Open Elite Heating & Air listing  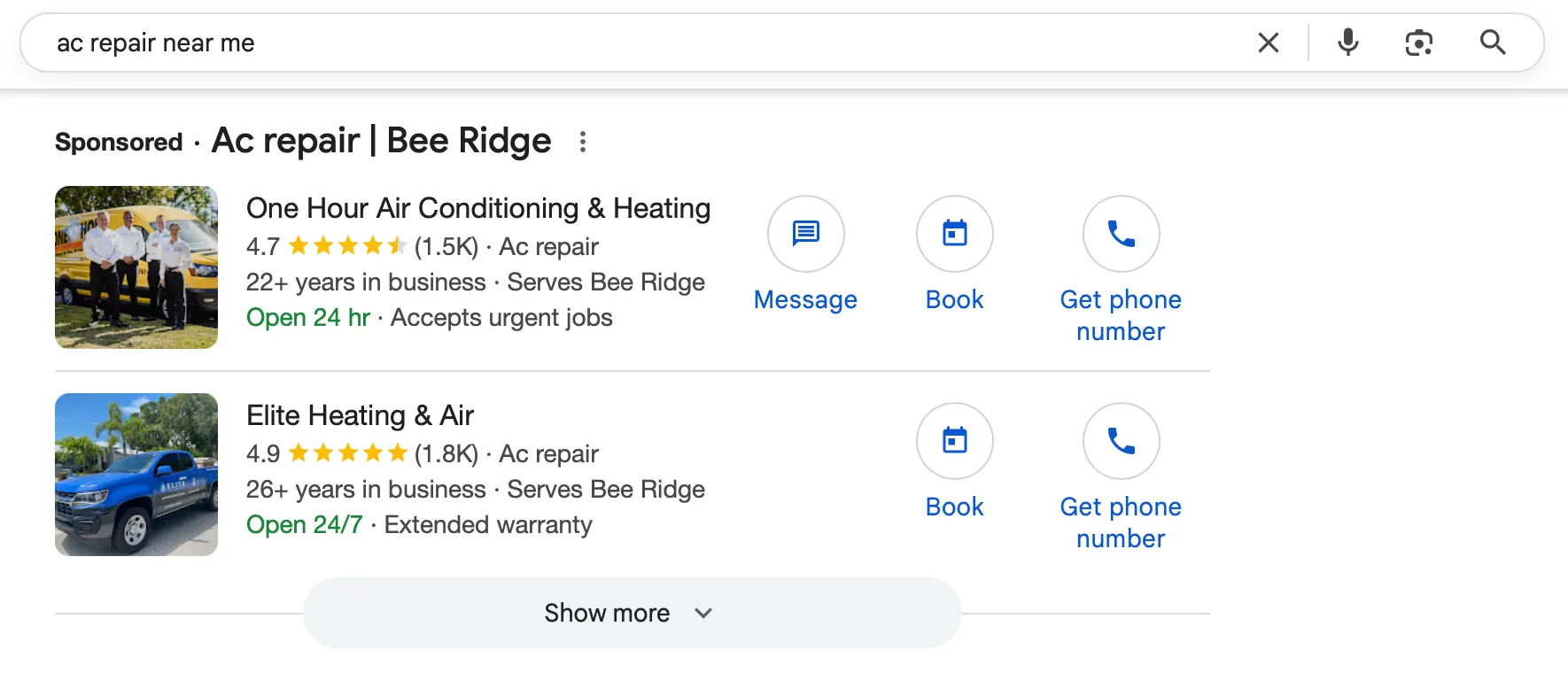pos(360,414)
